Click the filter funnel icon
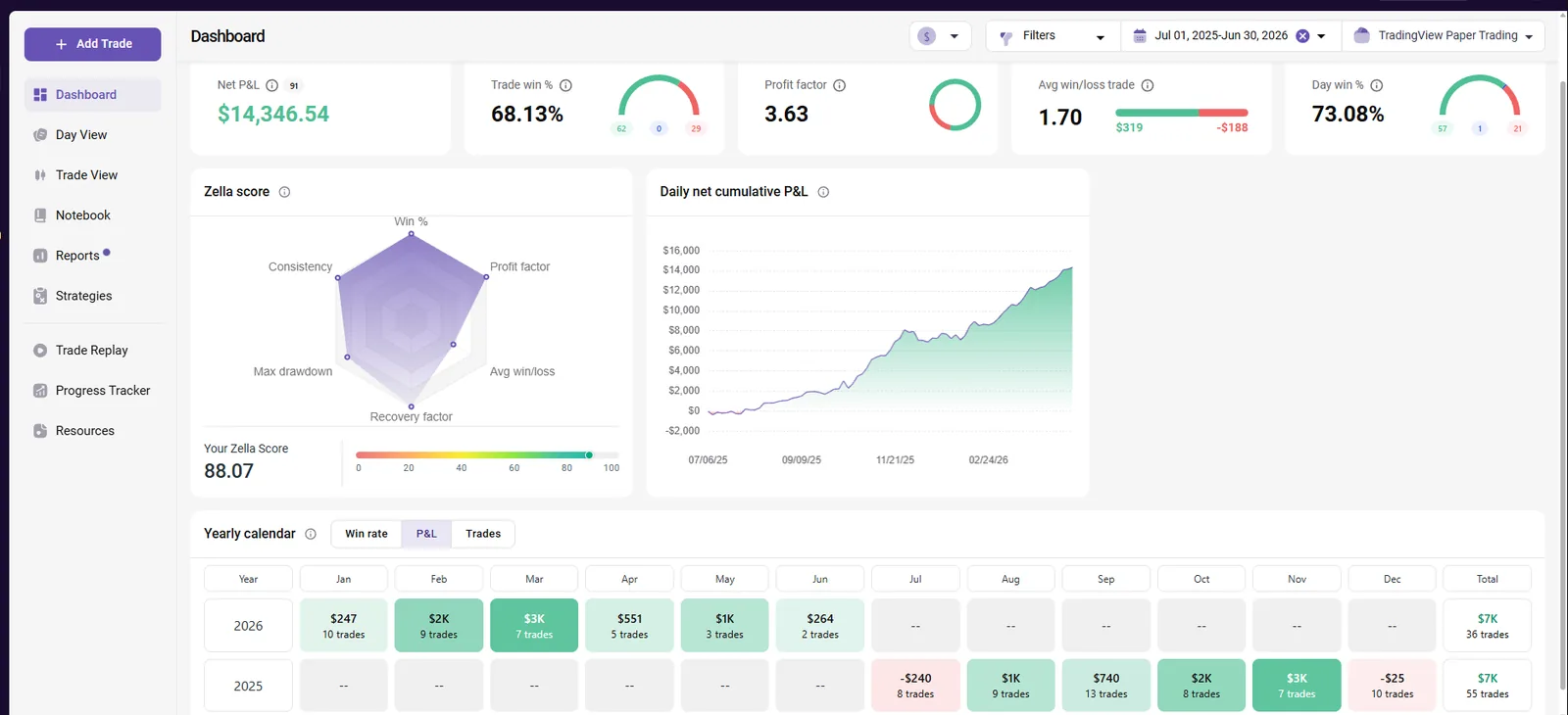 point(1005,37)
